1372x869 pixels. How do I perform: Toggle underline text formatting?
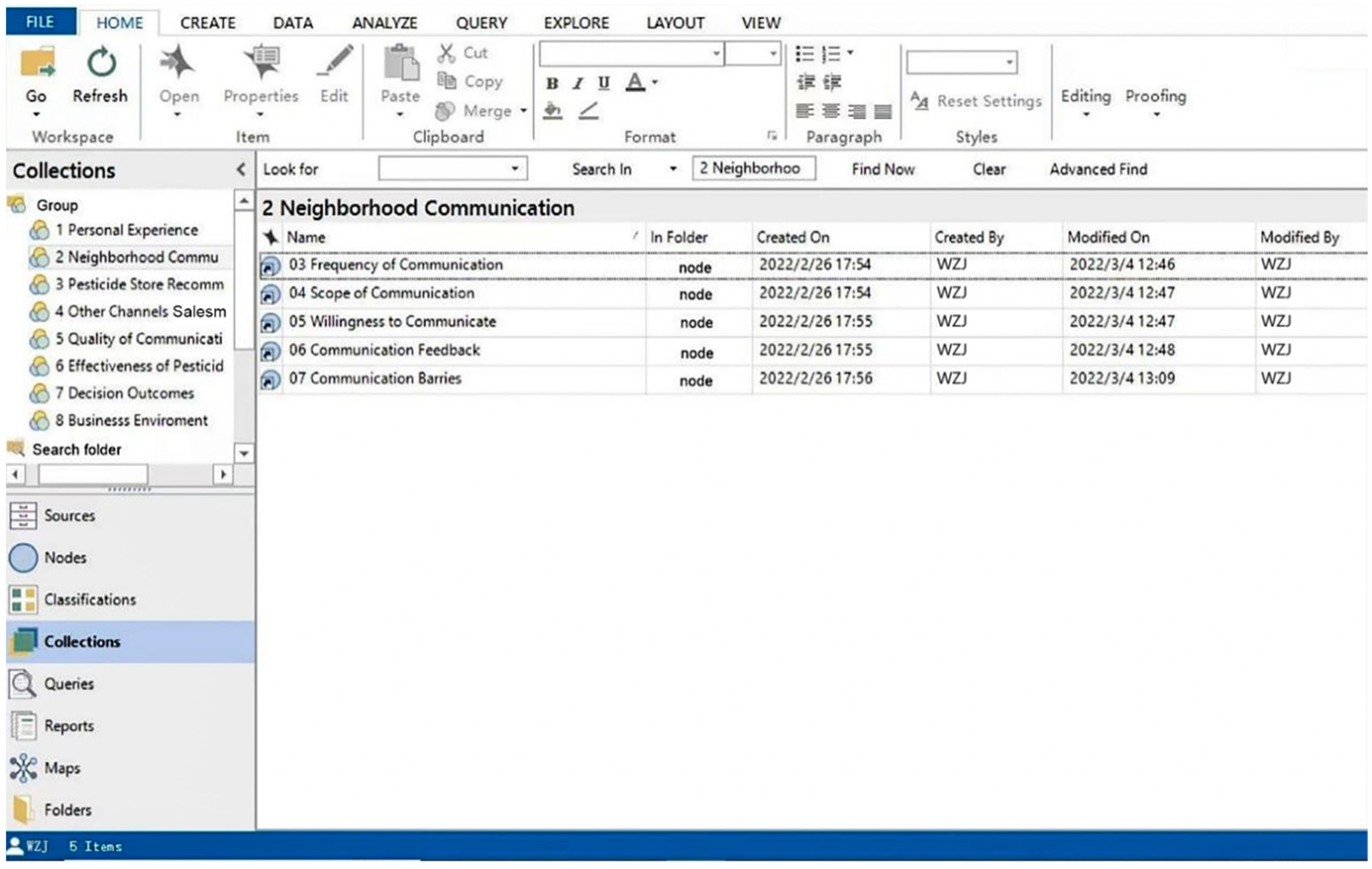604,84
